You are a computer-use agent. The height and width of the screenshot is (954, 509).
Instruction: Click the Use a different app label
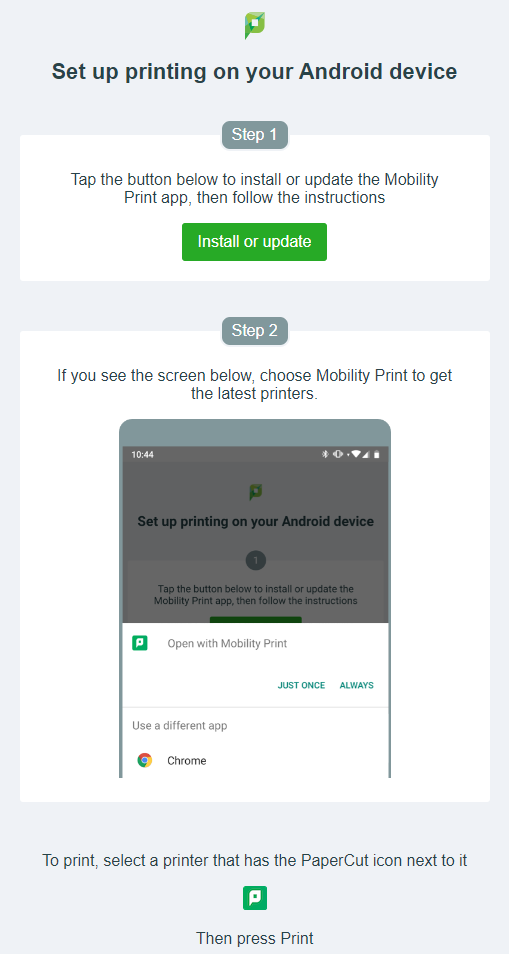tap(179, 725)
